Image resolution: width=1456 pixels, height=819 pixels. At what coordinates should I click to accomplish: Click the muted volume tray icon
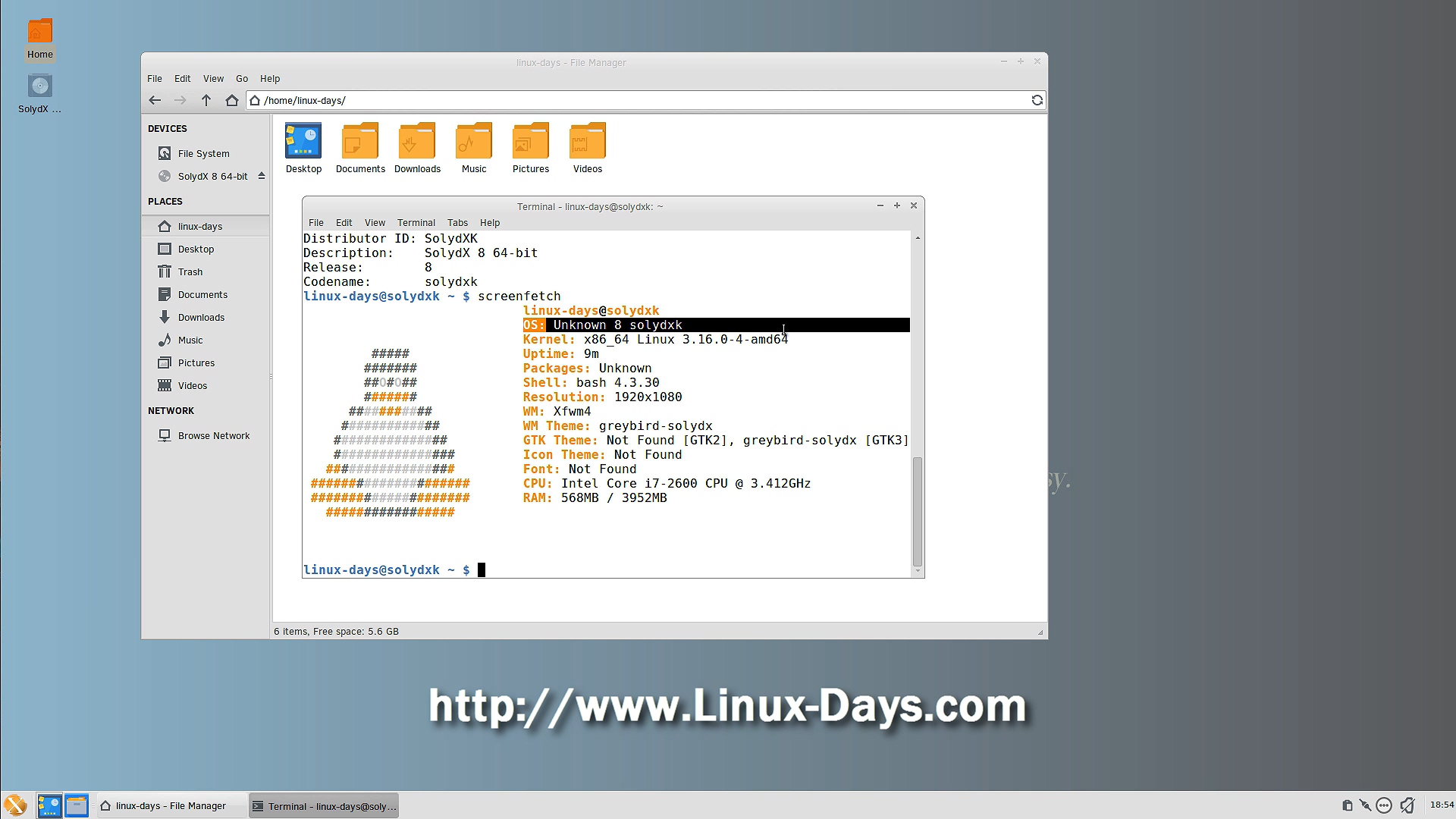pos(1407,805)
